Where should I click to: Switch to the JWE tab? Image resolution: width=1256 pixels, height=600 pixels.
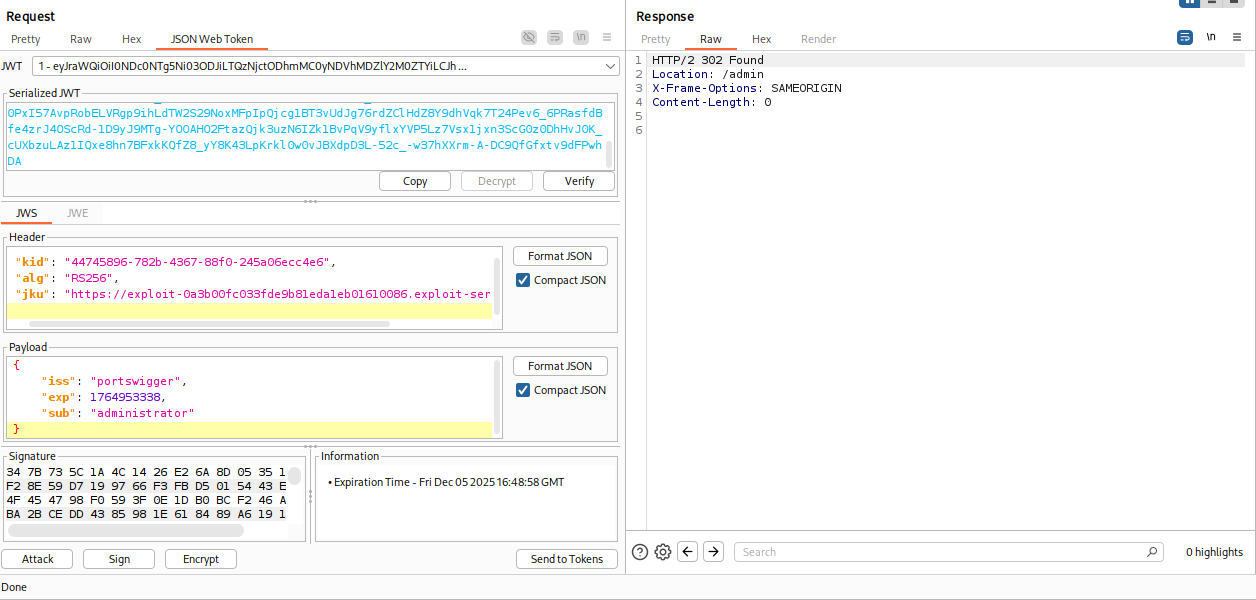[77, 213]
